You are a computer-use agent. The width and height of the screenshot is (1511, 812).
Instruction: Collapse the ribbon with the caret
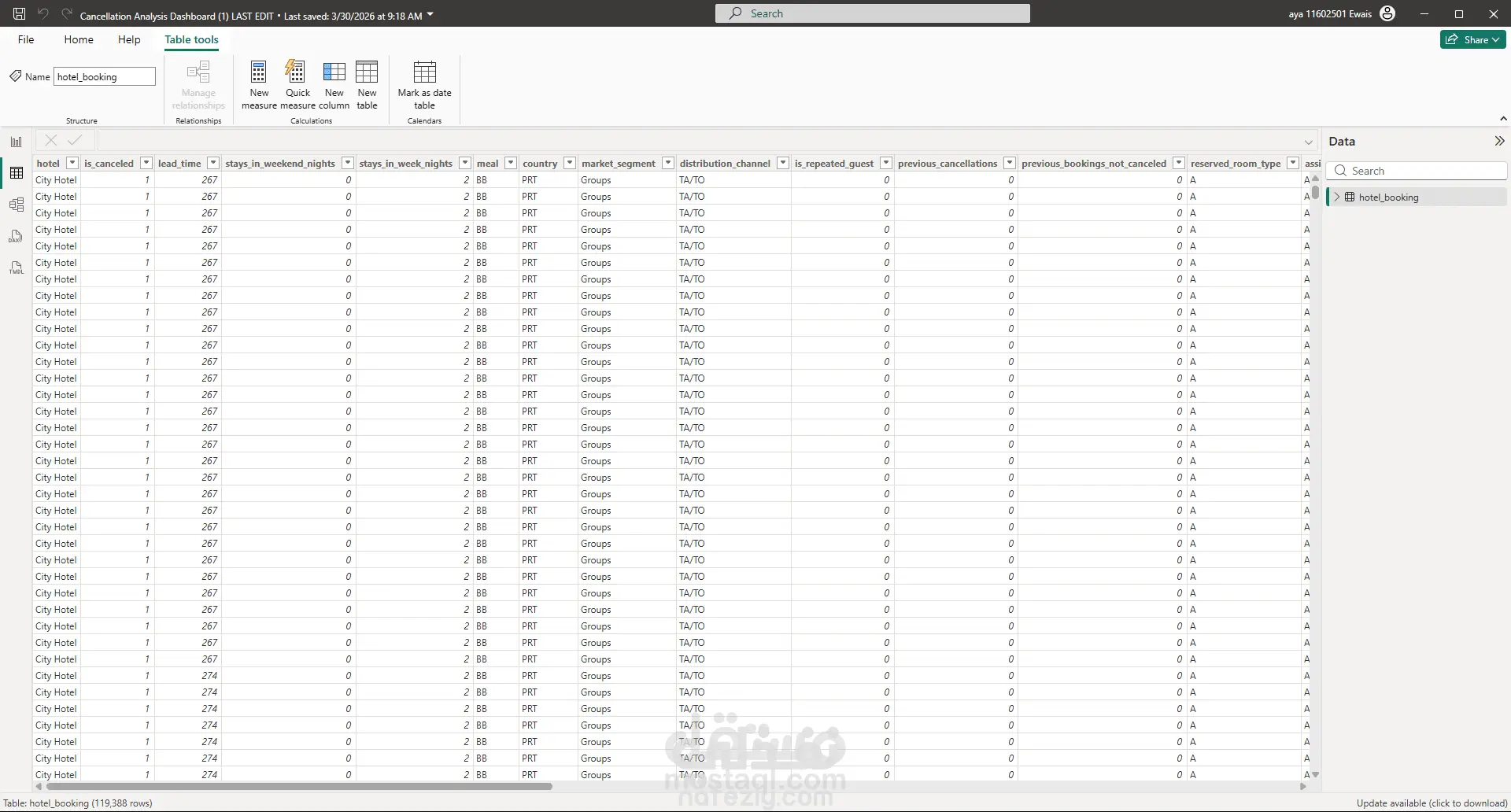1503,119
